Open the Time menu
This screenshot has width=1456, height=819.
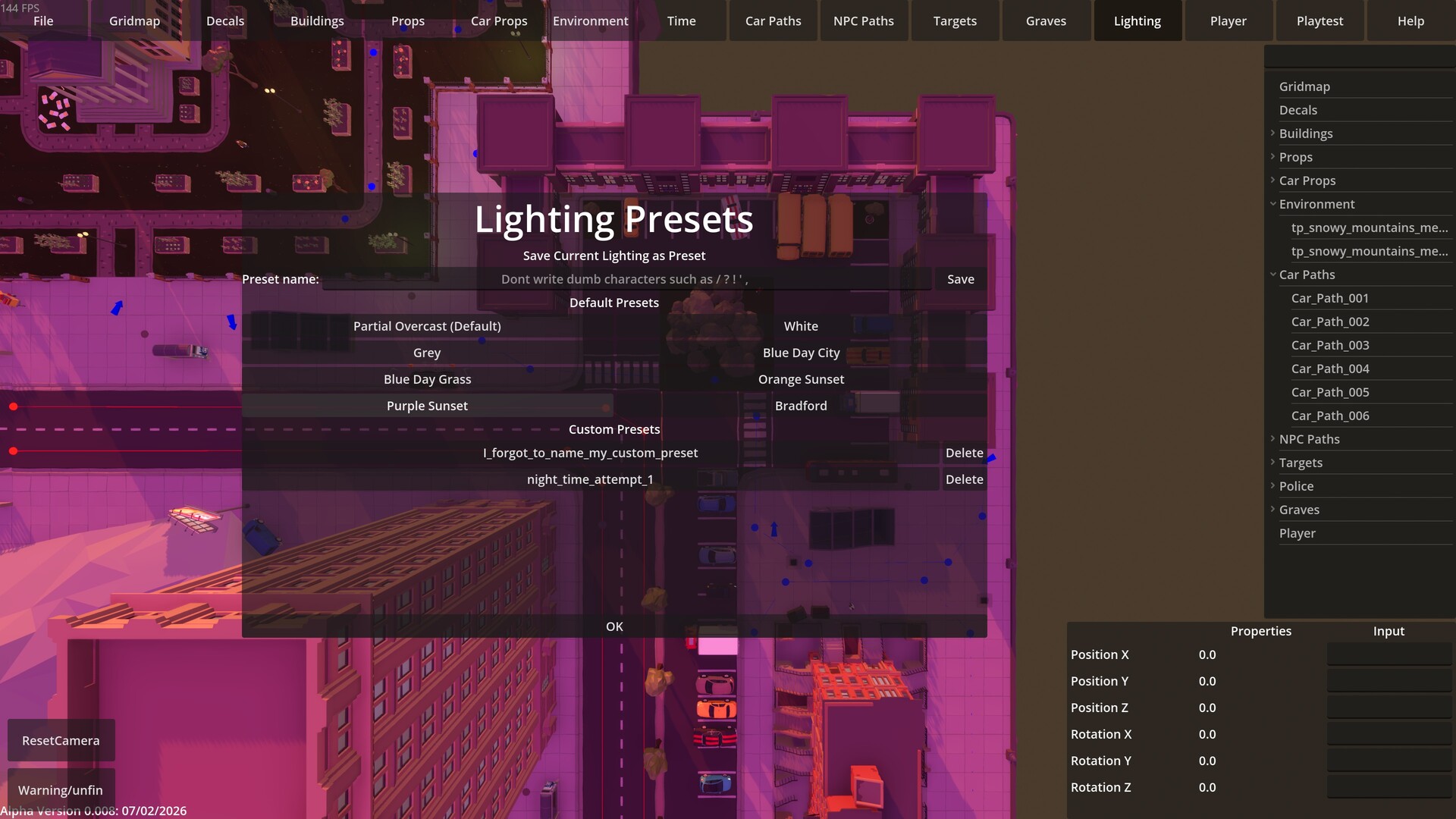click(x=680, y=20)
